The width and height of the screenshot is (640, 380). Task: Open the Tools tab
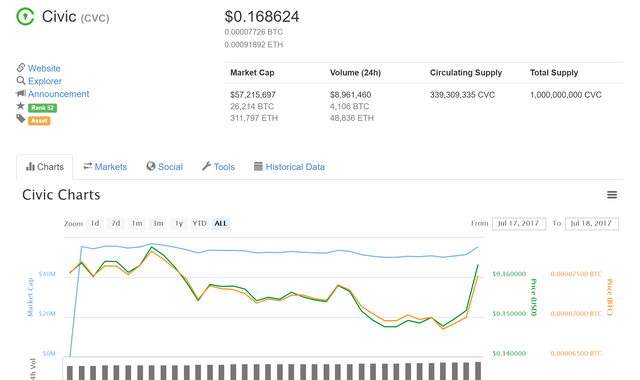(218, 167)
